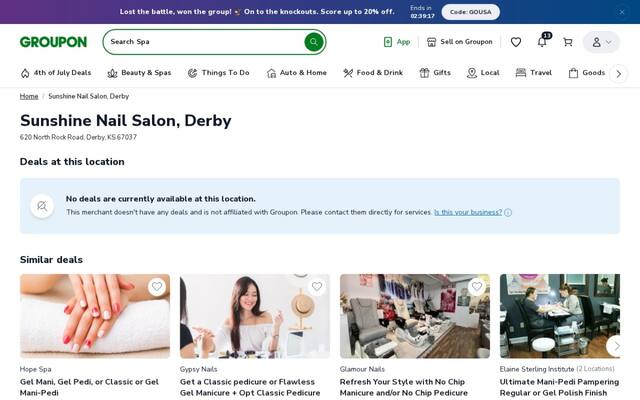The height and width of the screenshot is (400, 640).
Task: Favorite the Glamour Nails deal heart
Action: 477,287
